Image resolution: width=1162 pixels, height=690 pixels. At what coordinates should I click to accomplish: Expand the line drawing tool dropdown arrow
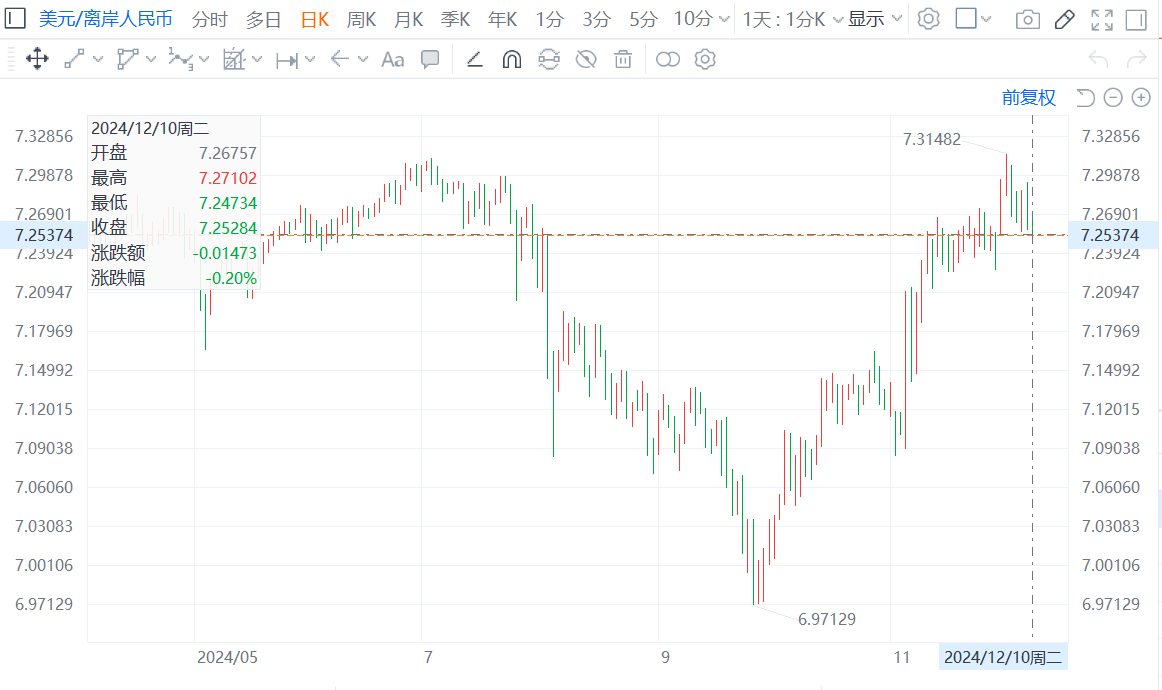pos(98,59)
